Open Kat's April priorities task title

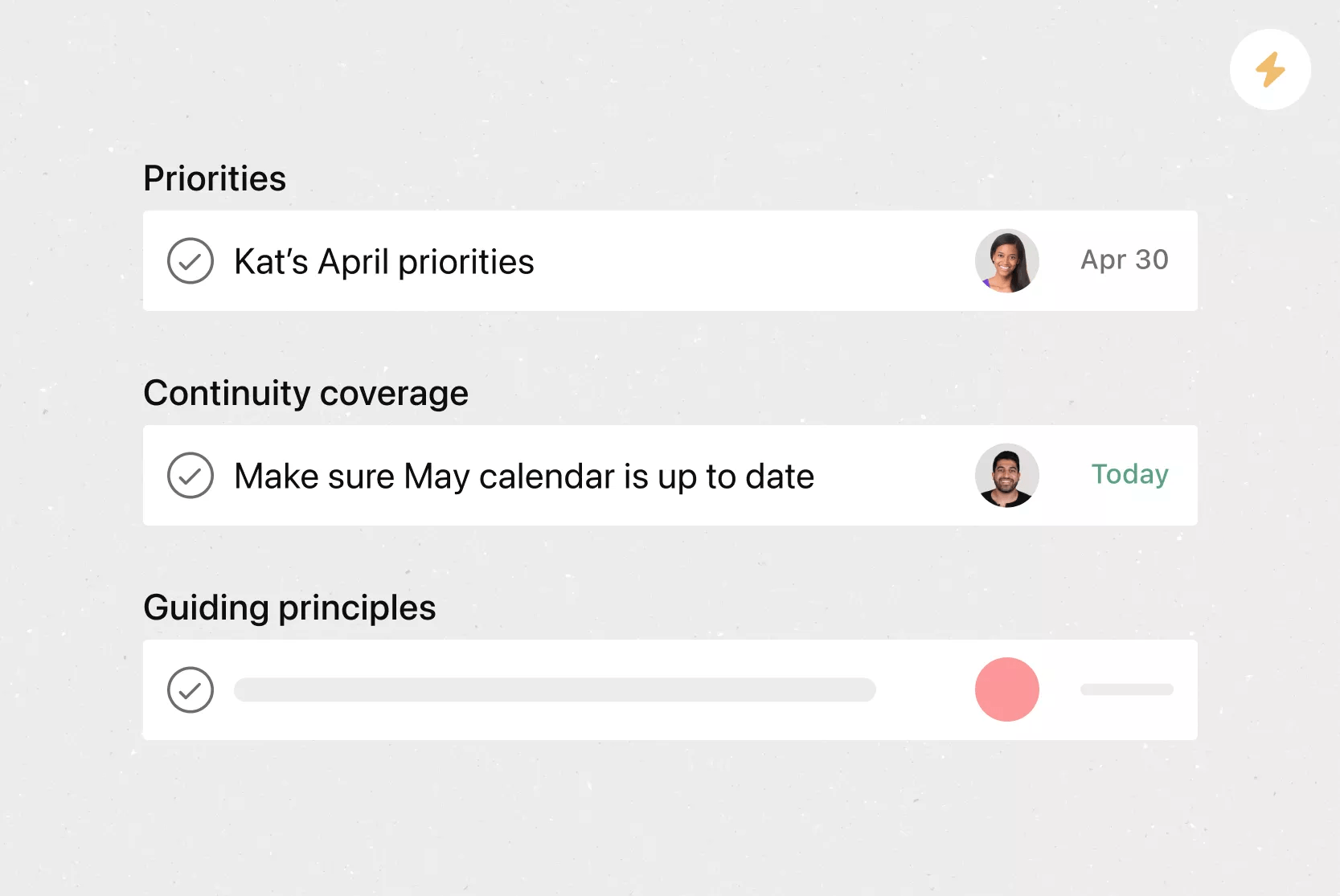(x=384, y=262)
